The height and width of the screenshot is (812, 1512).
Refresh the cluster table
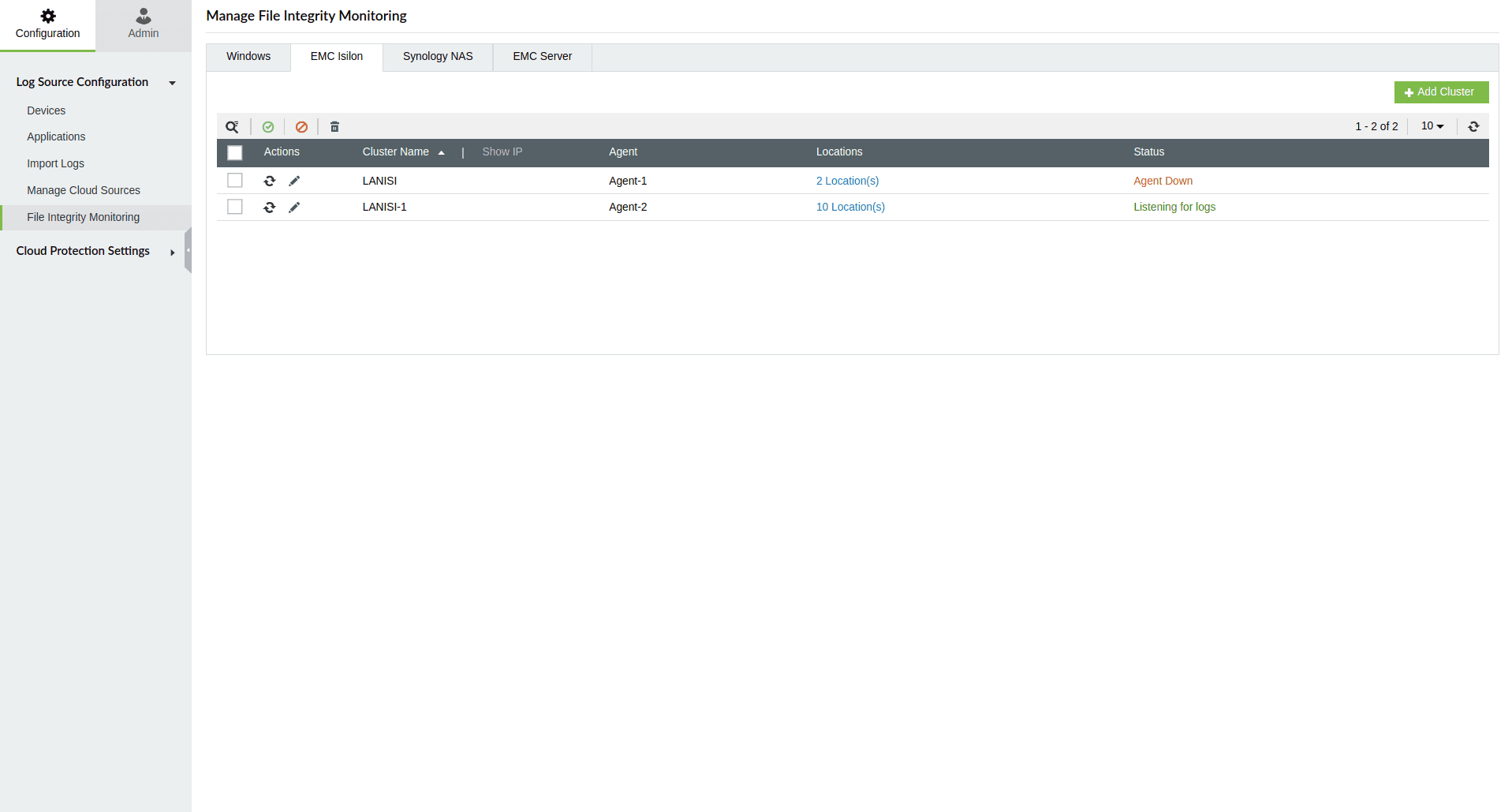(x=1473, y=126)
